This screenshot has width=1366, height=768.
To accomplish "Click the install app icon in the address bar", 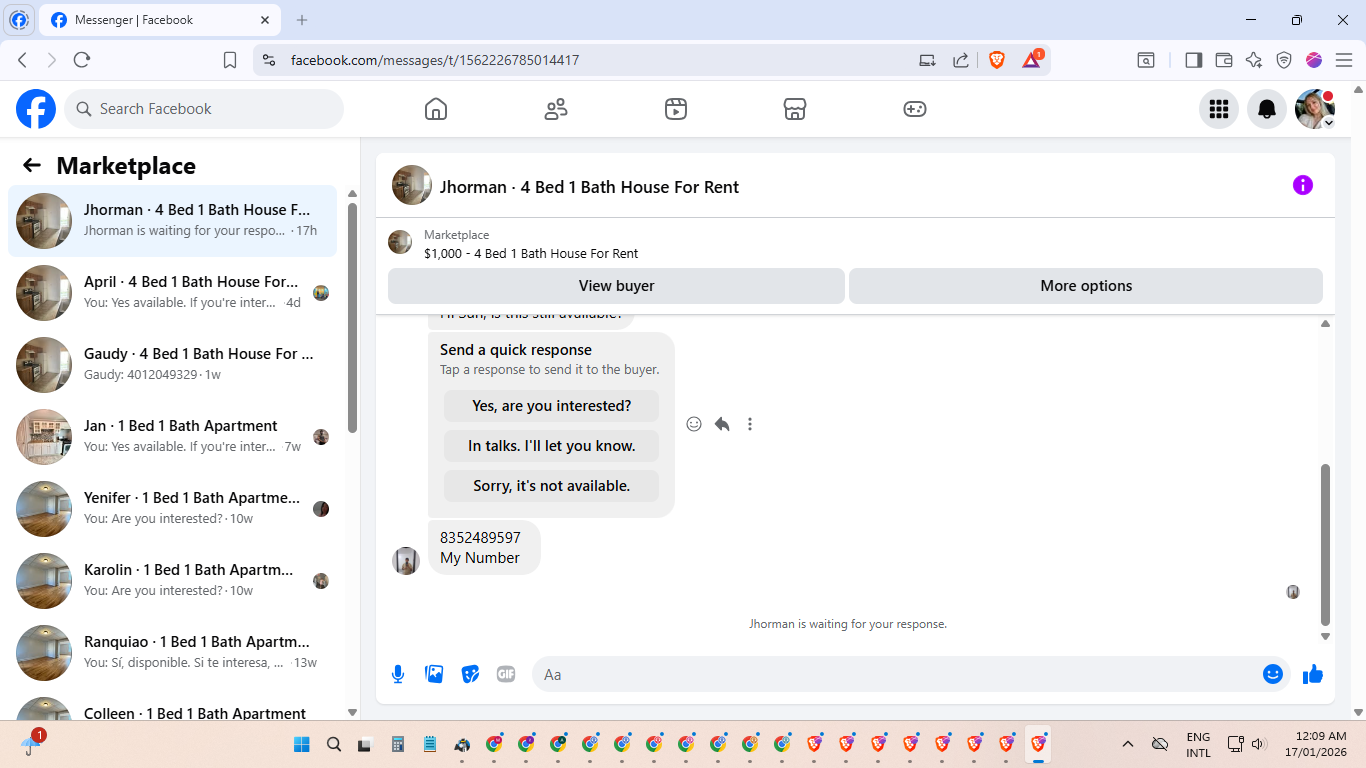I will [x=928, y=60].
